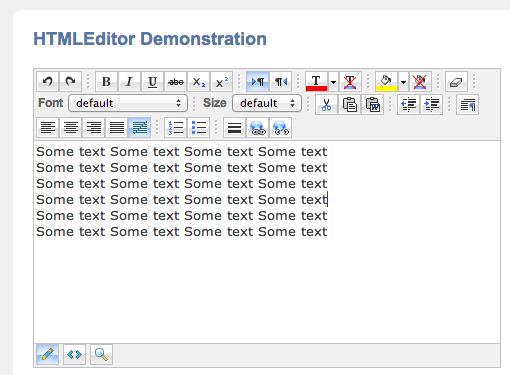Open the Size default dropdown
The height and width of the screenshot is (375, 510).
[x=267, y=103]
